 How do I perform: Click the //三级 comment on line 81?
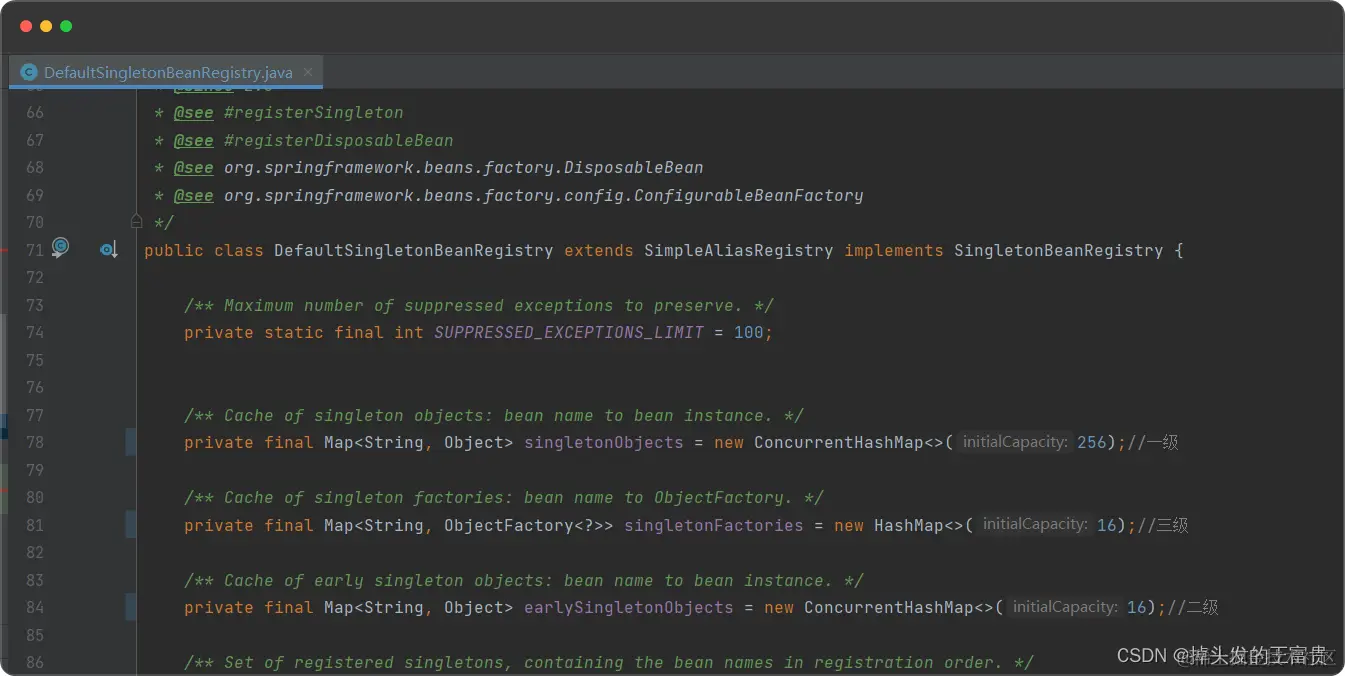[x=1163, y=525]
